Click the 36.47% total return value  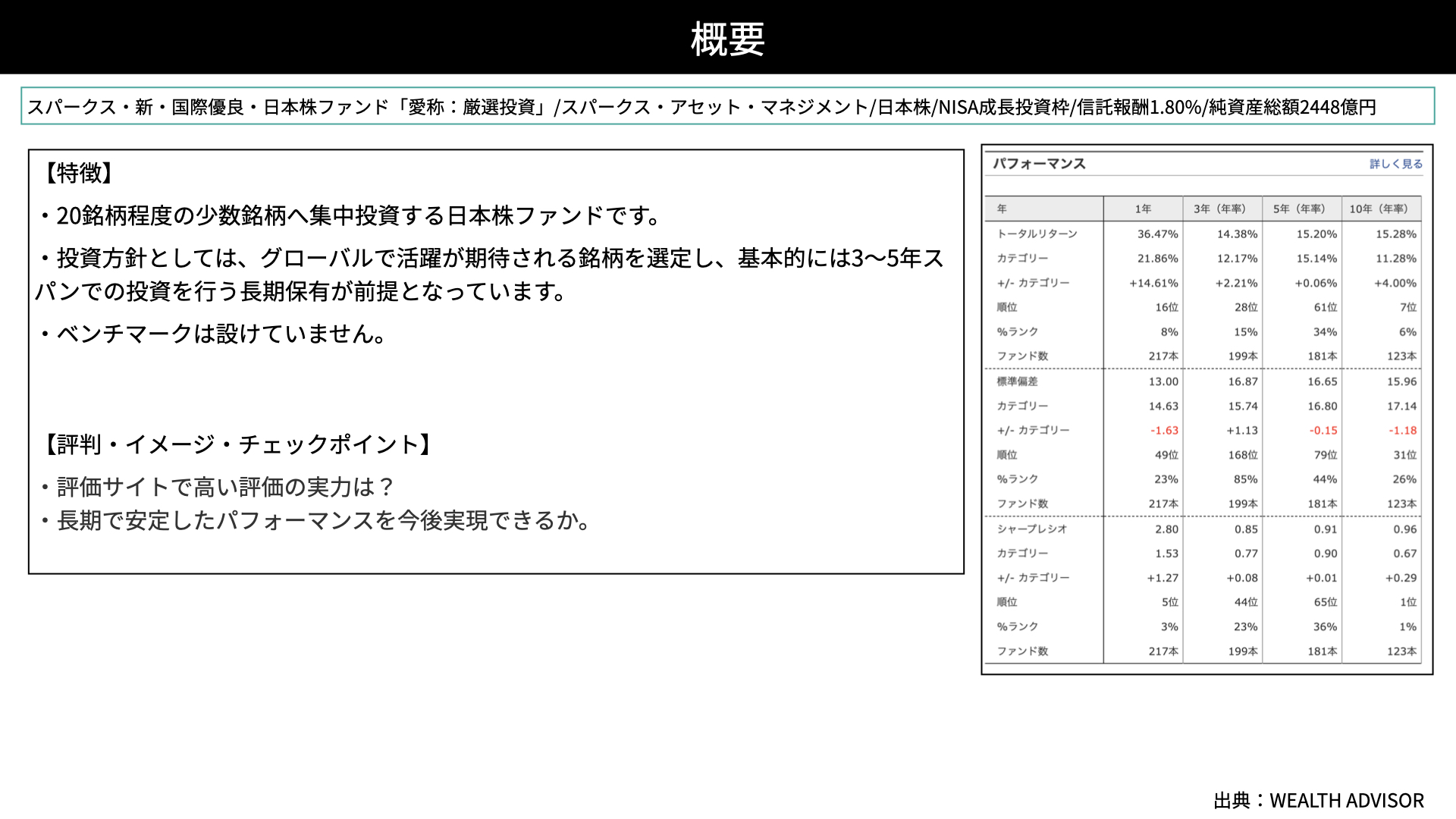click(1157, 234)
